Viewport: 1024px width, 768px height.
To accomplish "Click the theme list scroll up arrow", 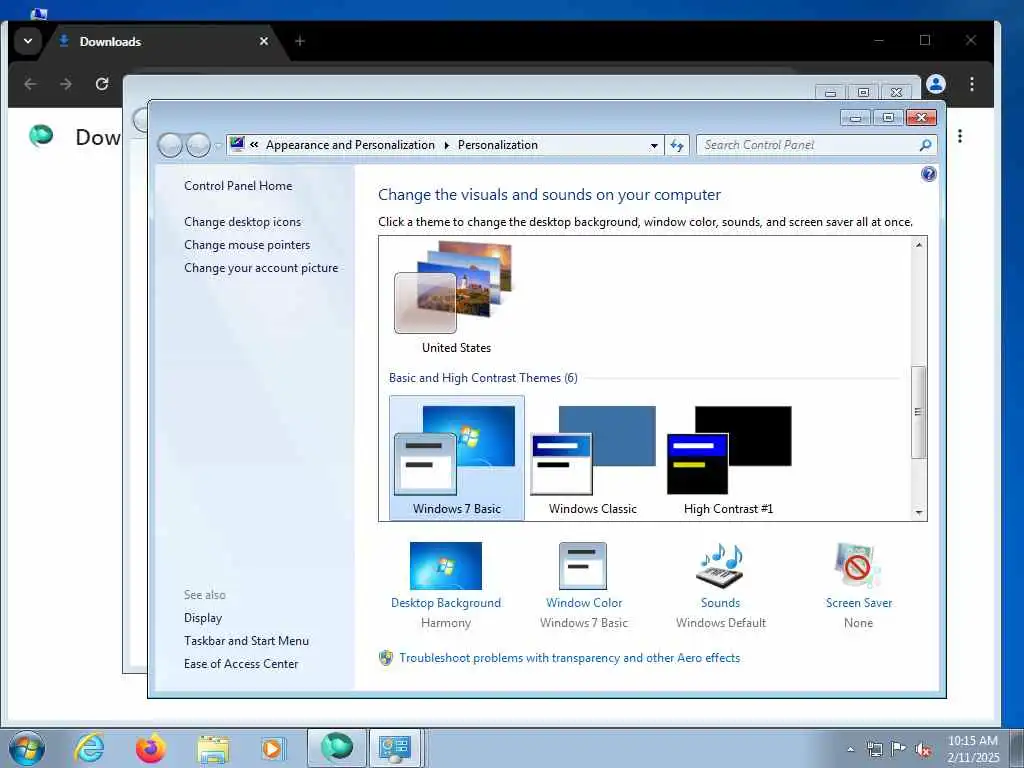I will tap(918, 245).
